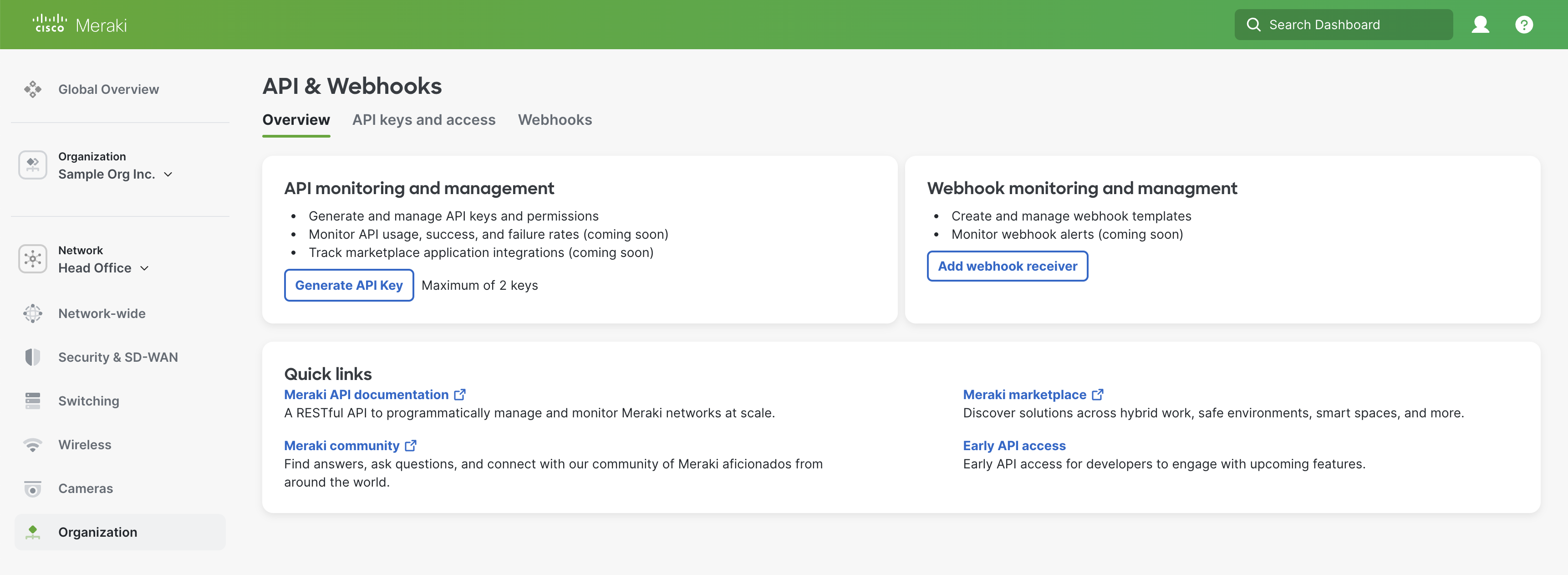
Task: Open the Early API access link
Action: (1013, 446)
